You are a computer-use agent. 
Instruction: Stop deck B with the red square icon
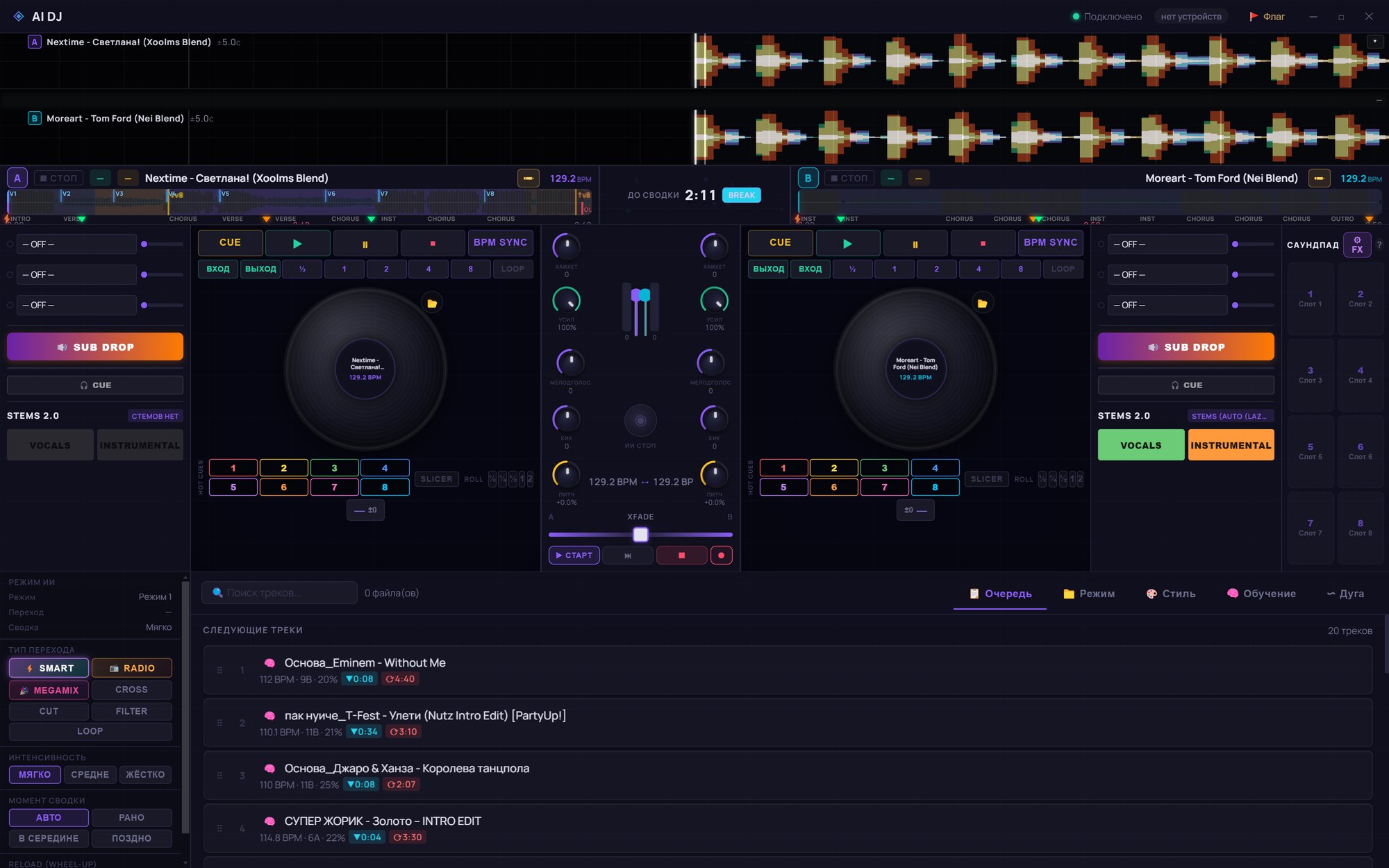click(x=983, y=243)
